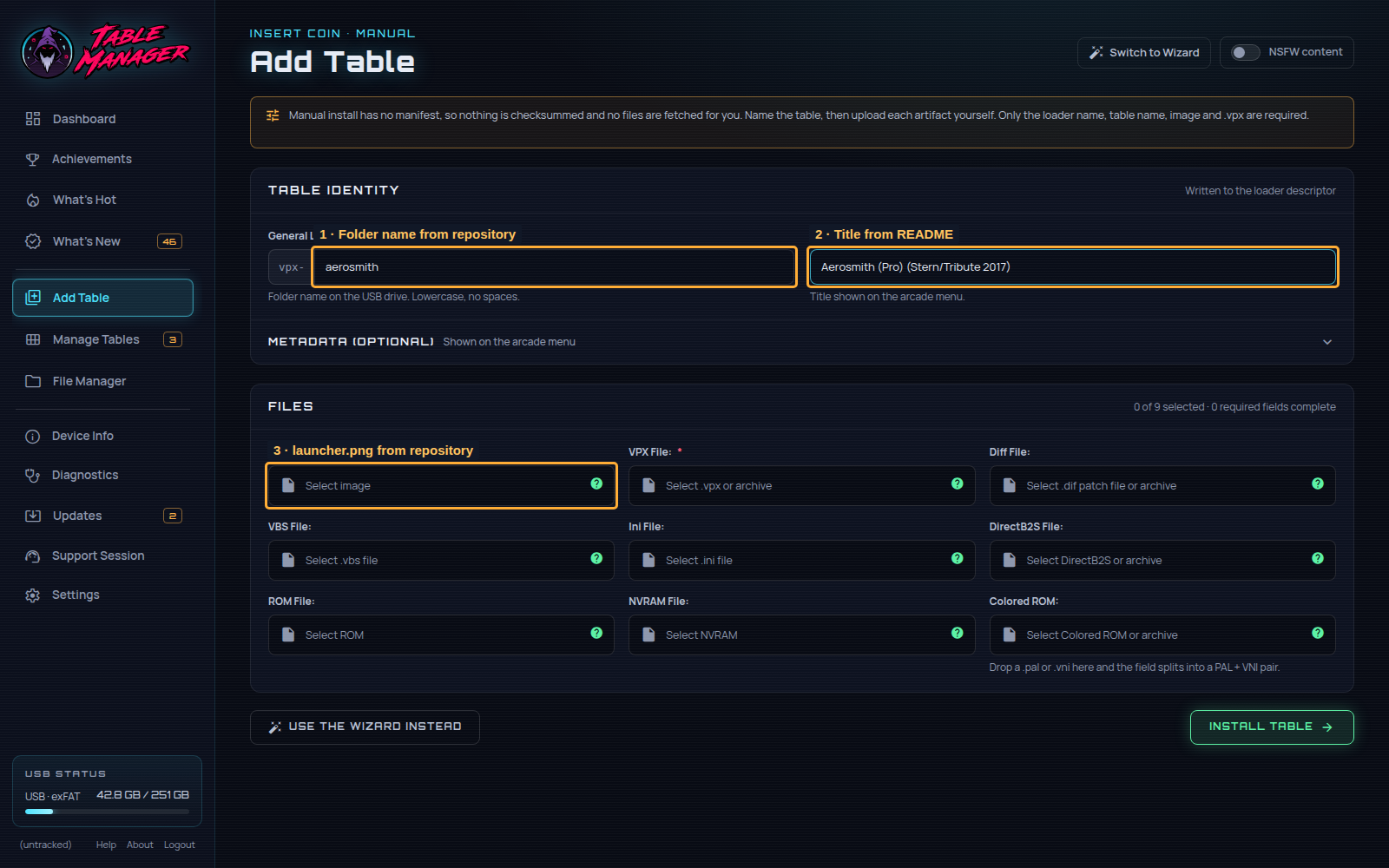Viewport: 1389px width, 868px height.
Task: Open help icon for Diff File field
Action: [x=1318, y=484]
